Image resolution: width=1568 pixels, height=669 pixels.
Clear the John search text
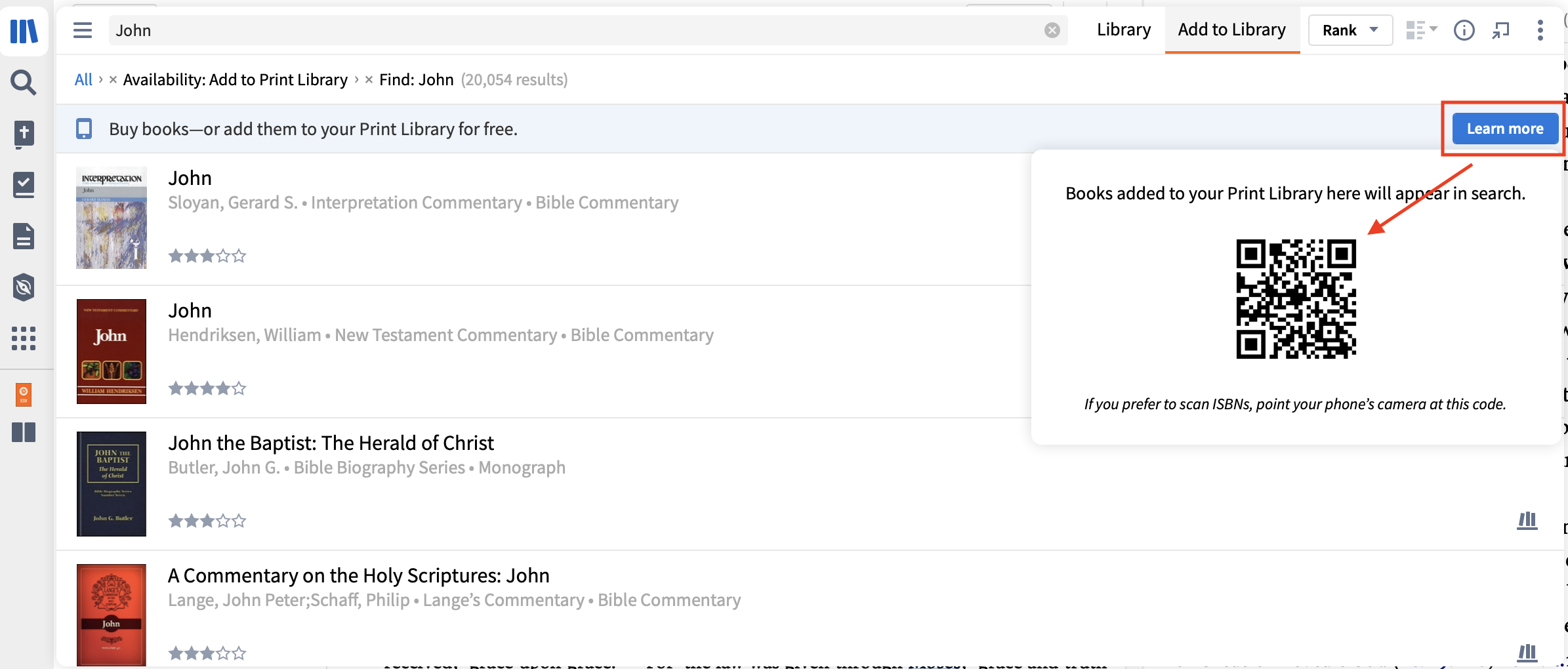pyautogui.click(x=1052, y=30)
